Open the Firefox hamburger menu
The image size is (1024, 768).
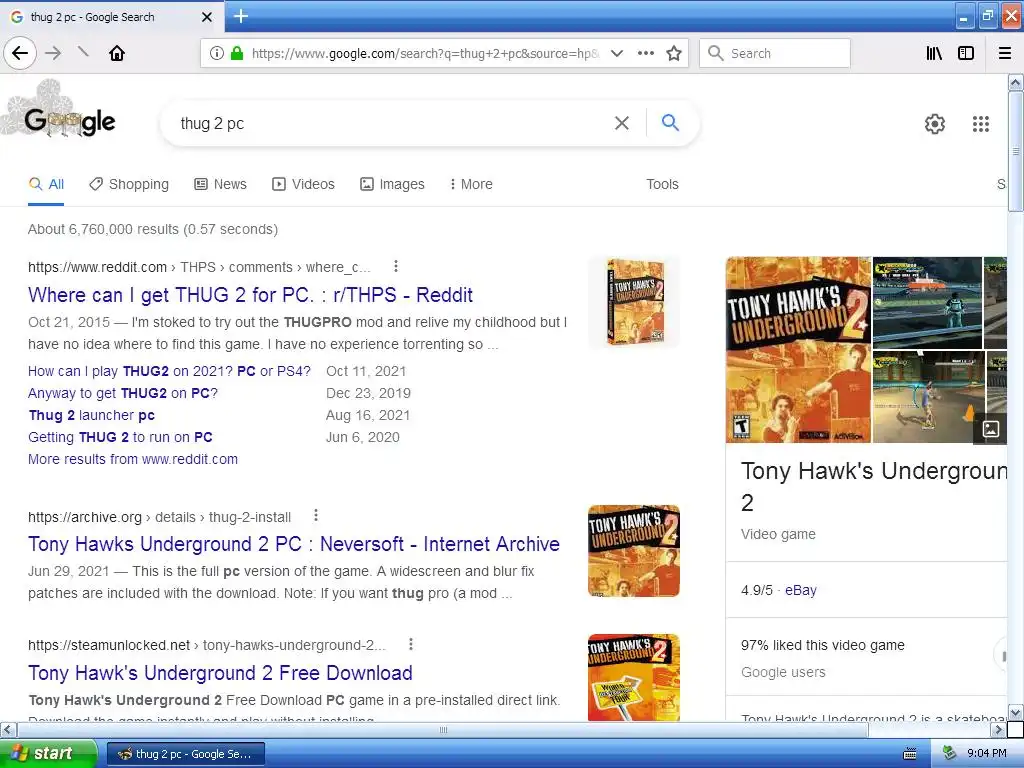pyautogui.click(x=1005, y=53)
